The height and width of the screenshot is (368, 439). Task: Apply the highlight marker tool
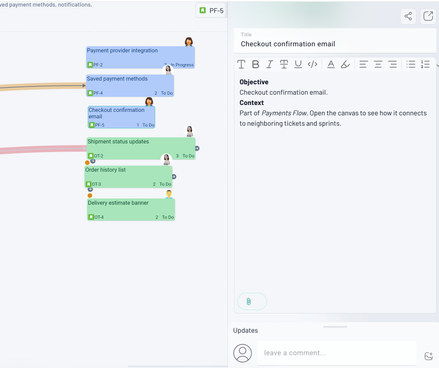point(345,64)
